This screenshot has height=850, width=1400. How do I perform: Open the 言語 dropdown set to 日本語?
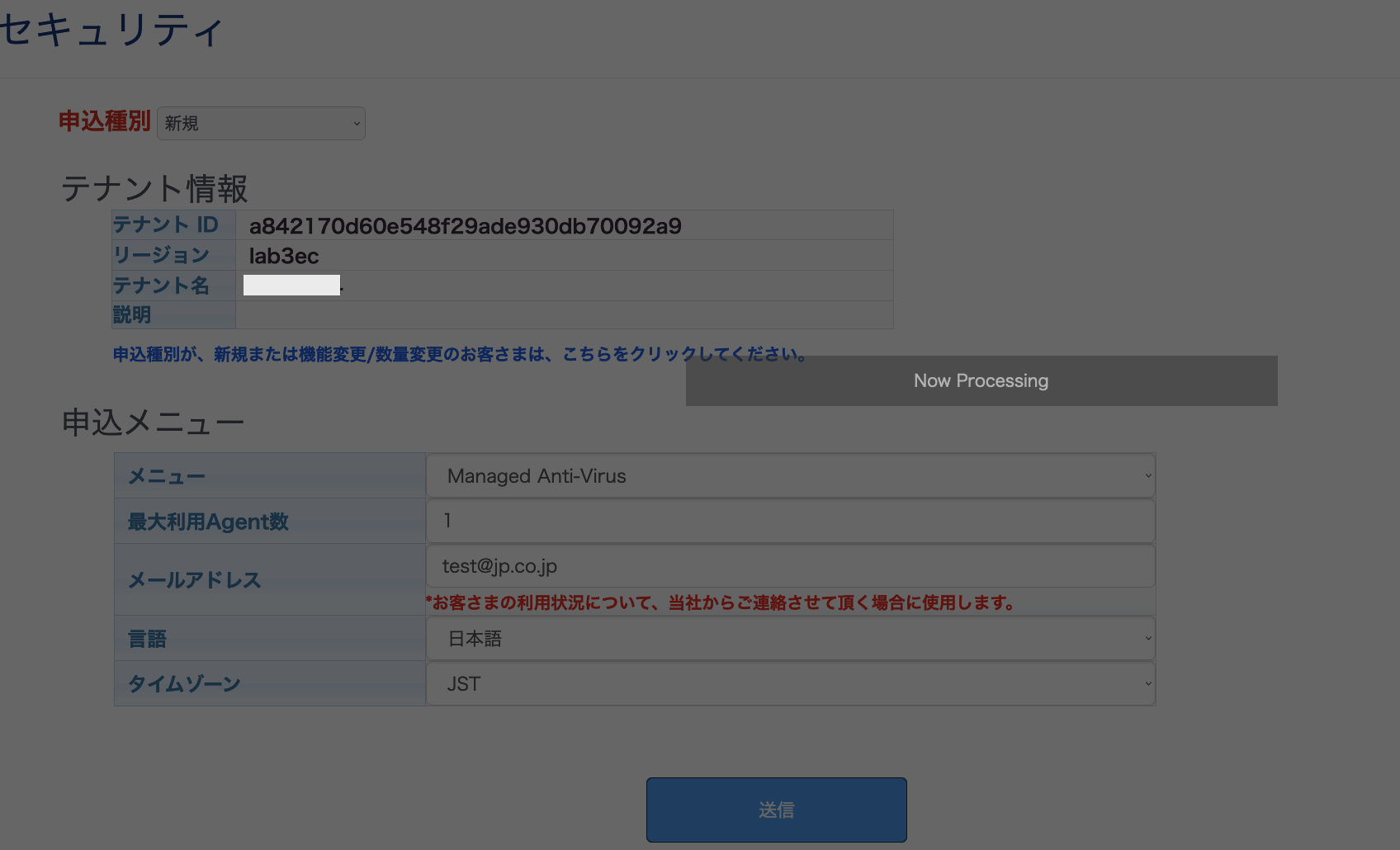click(789, 638)
